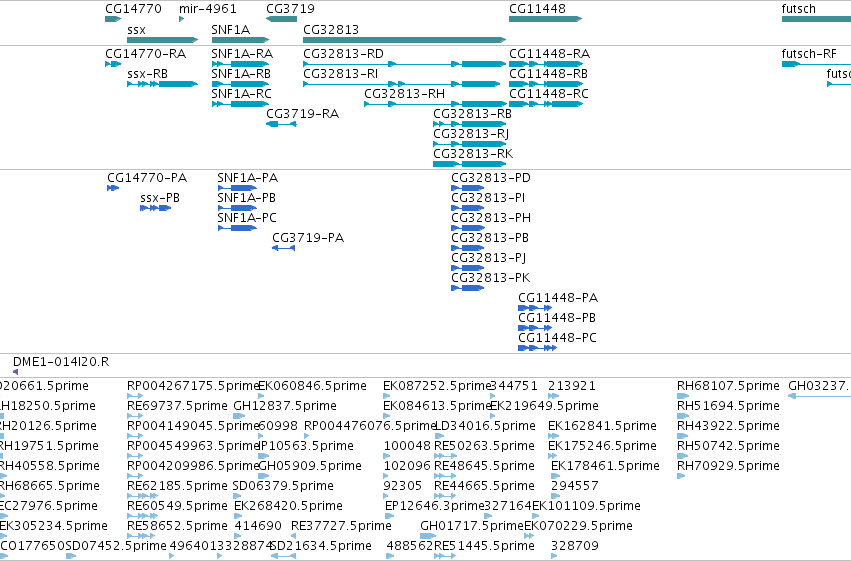Image resolution: width=851 pixels, height=561 pixels.
Task: Select the CG11448 gene bar
Action: 545,19
